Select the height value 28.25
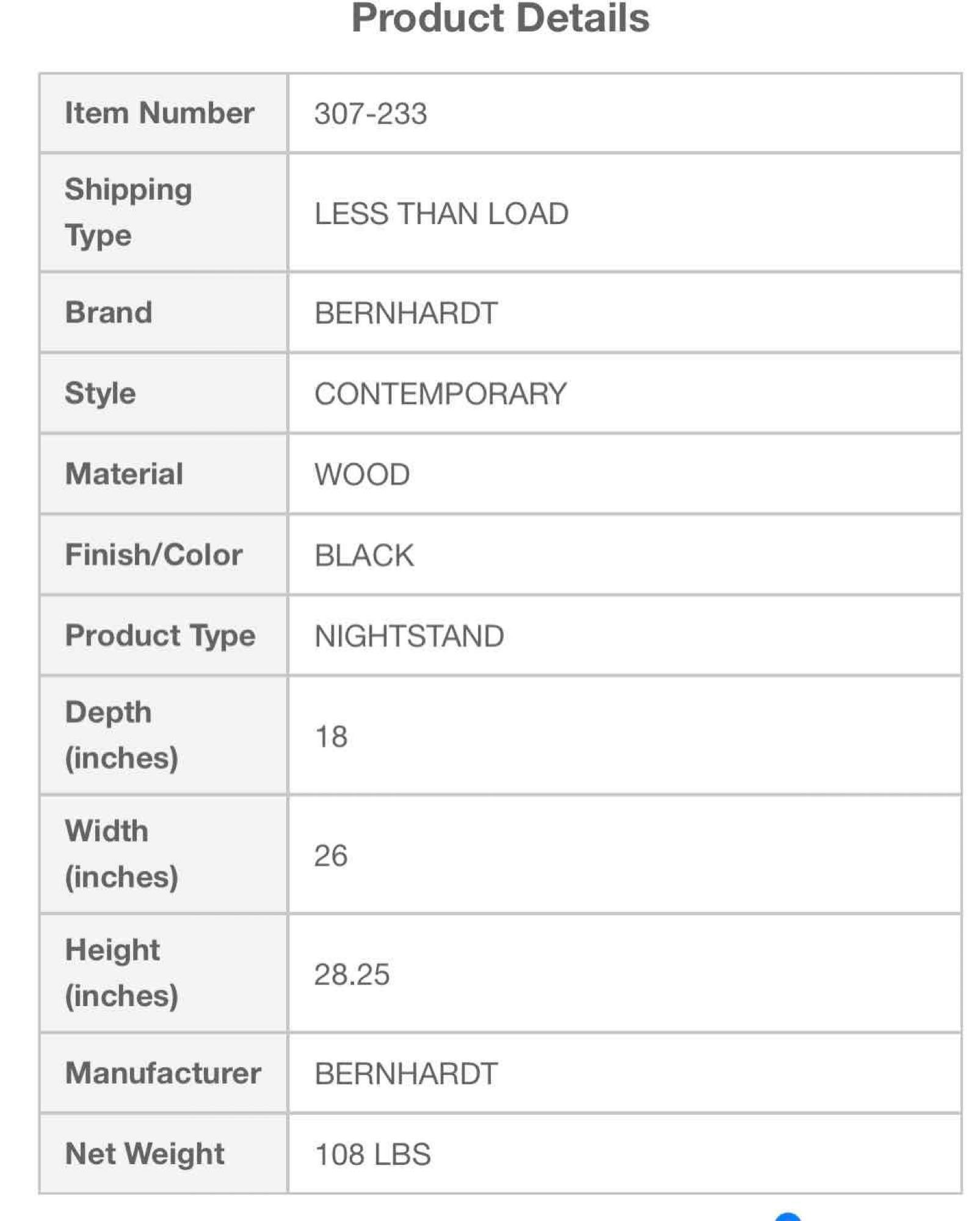980x1221 pixels. pyautogui.click(x=352, y=974)
